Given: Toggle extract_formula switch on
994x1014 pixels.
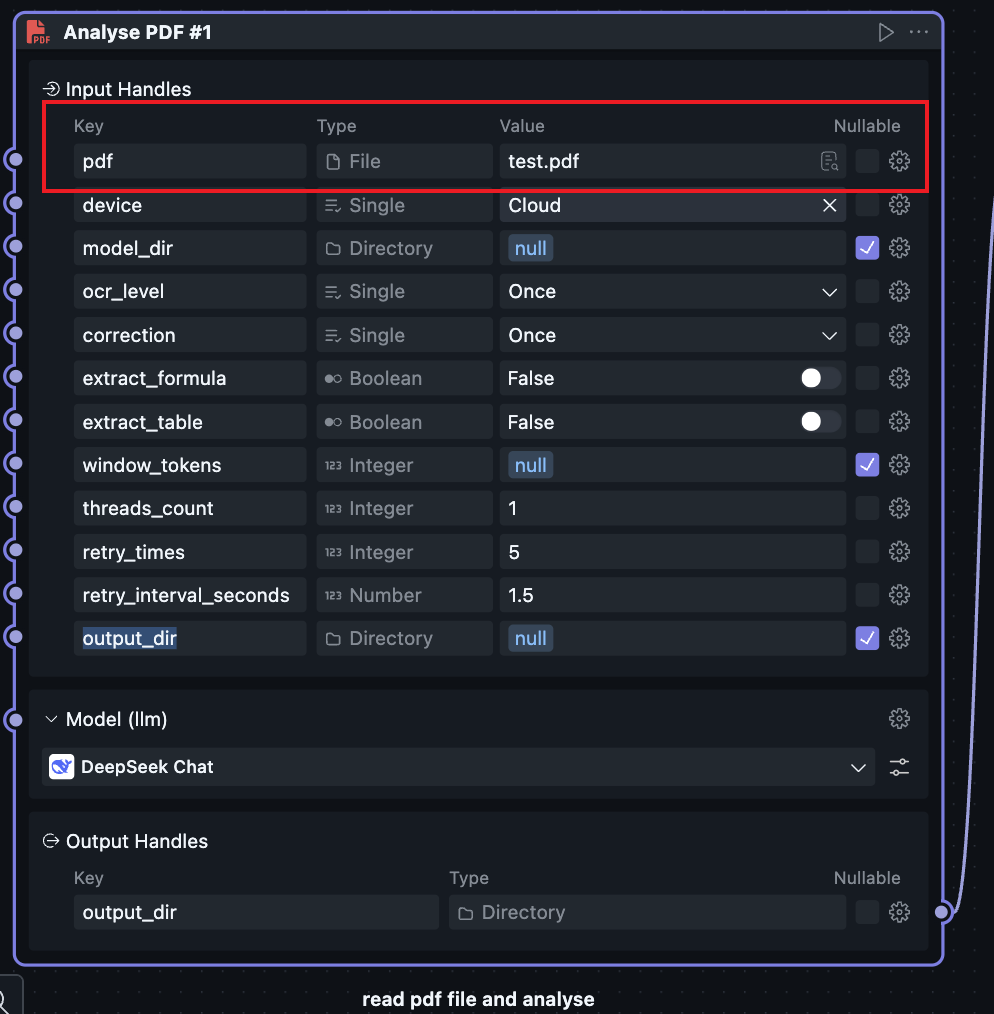Looking at the screenshot, I should click(820, 378).
